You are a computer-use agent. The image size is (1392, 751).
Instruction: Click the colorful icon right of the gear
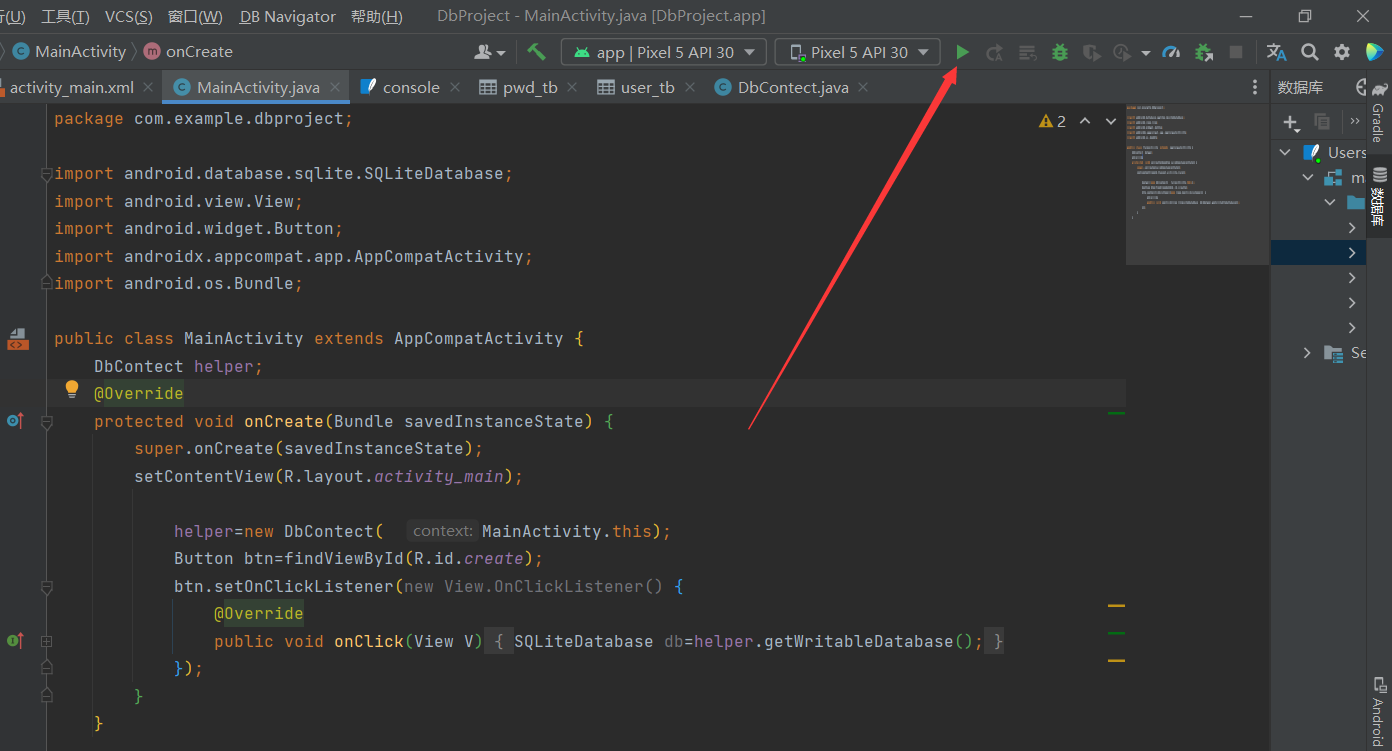(1375, 52)
